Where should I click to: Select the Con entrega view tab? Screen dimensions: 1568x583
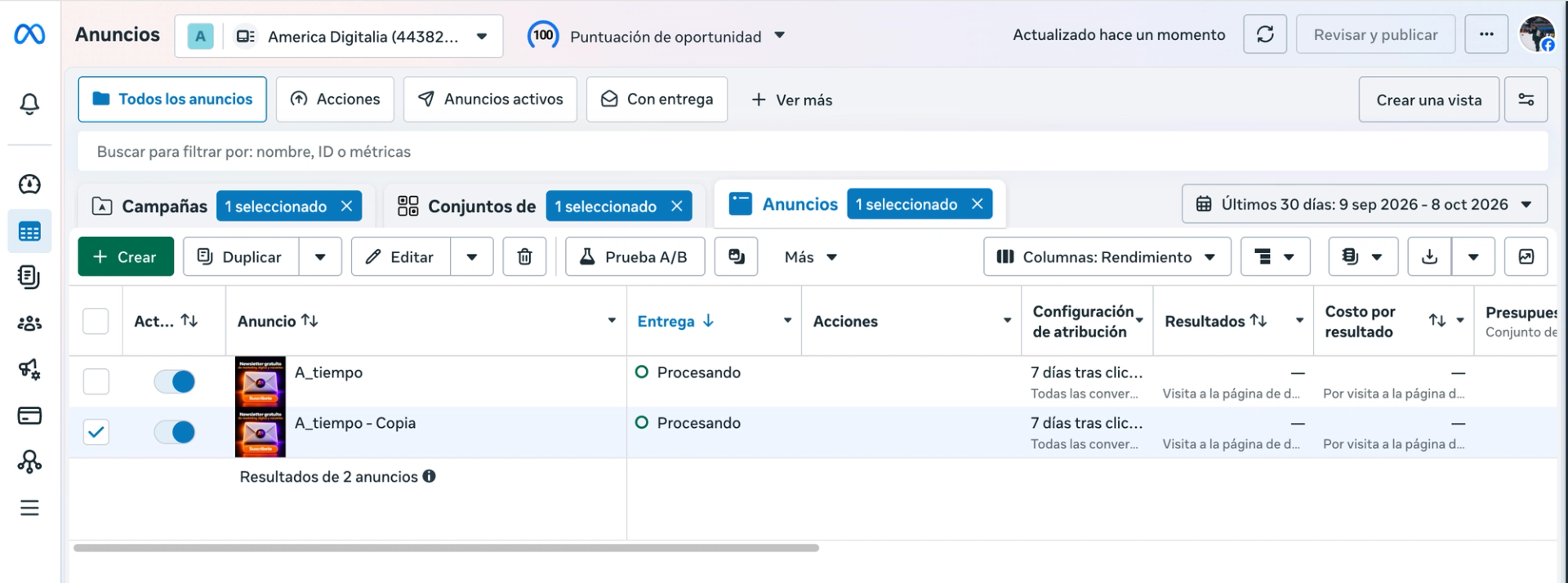pos(657,100)
